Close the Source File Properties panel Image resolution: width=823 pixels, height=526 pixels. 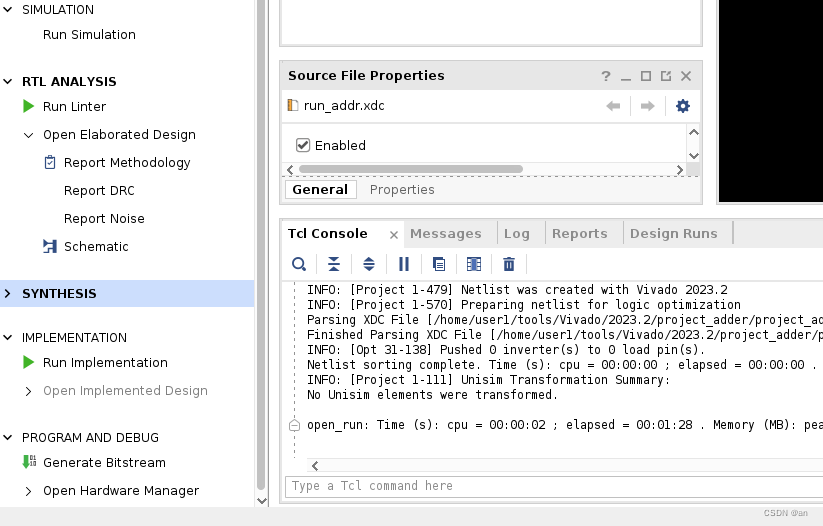point(685,76)
